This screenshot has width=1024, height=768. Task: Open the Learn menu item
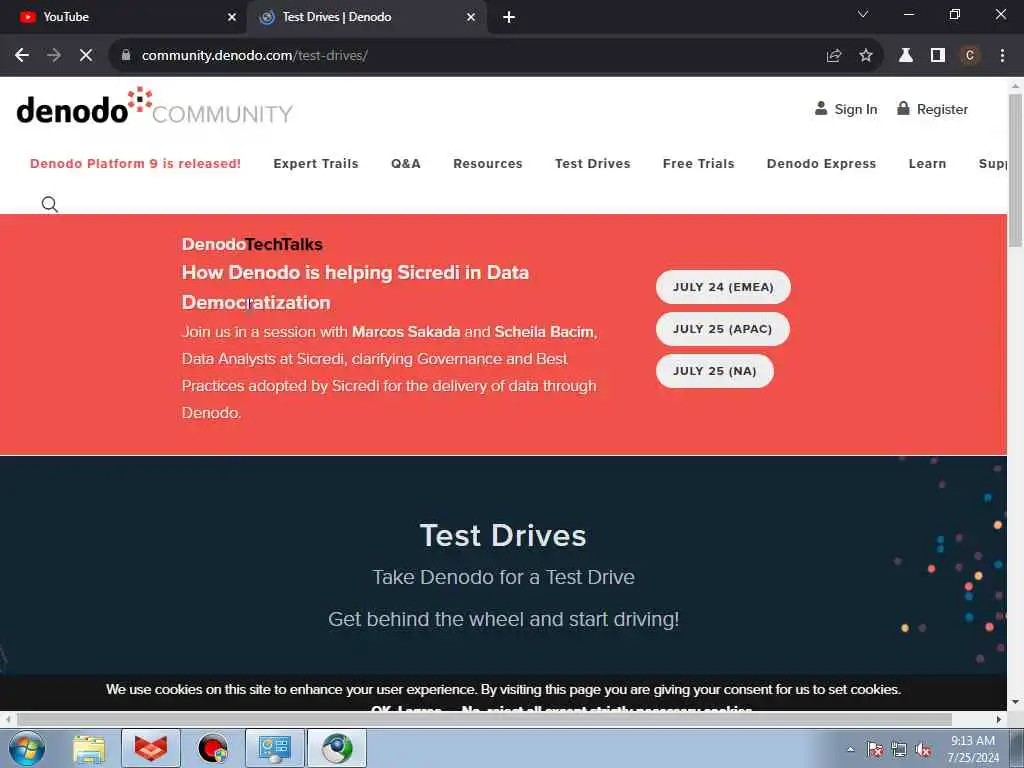pos(927,163)
